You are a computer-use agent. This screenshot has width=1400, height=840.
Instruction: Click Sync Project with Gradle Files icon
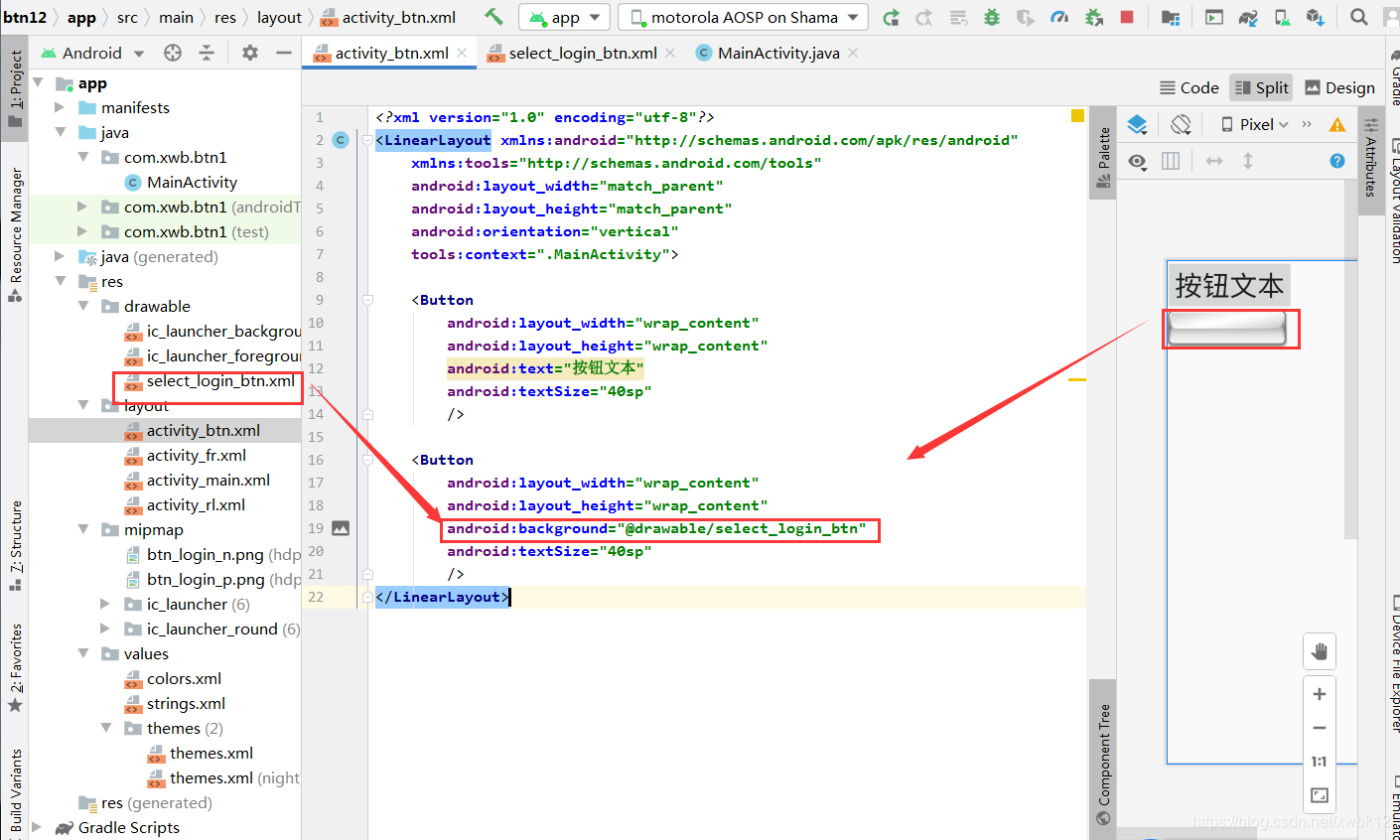pyautogui.click(x=1248, y=17)
